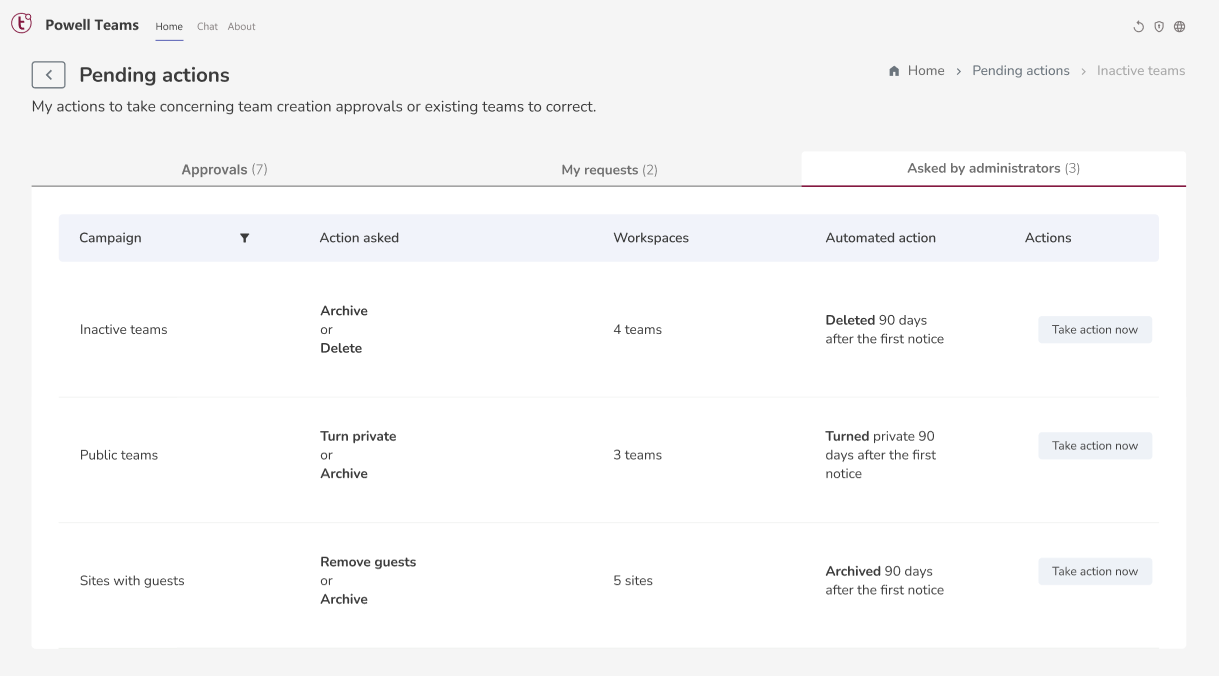Viewport: 1219px width, 676px height.
Task: Click the Action asked column header
Action: click(359, 238)
